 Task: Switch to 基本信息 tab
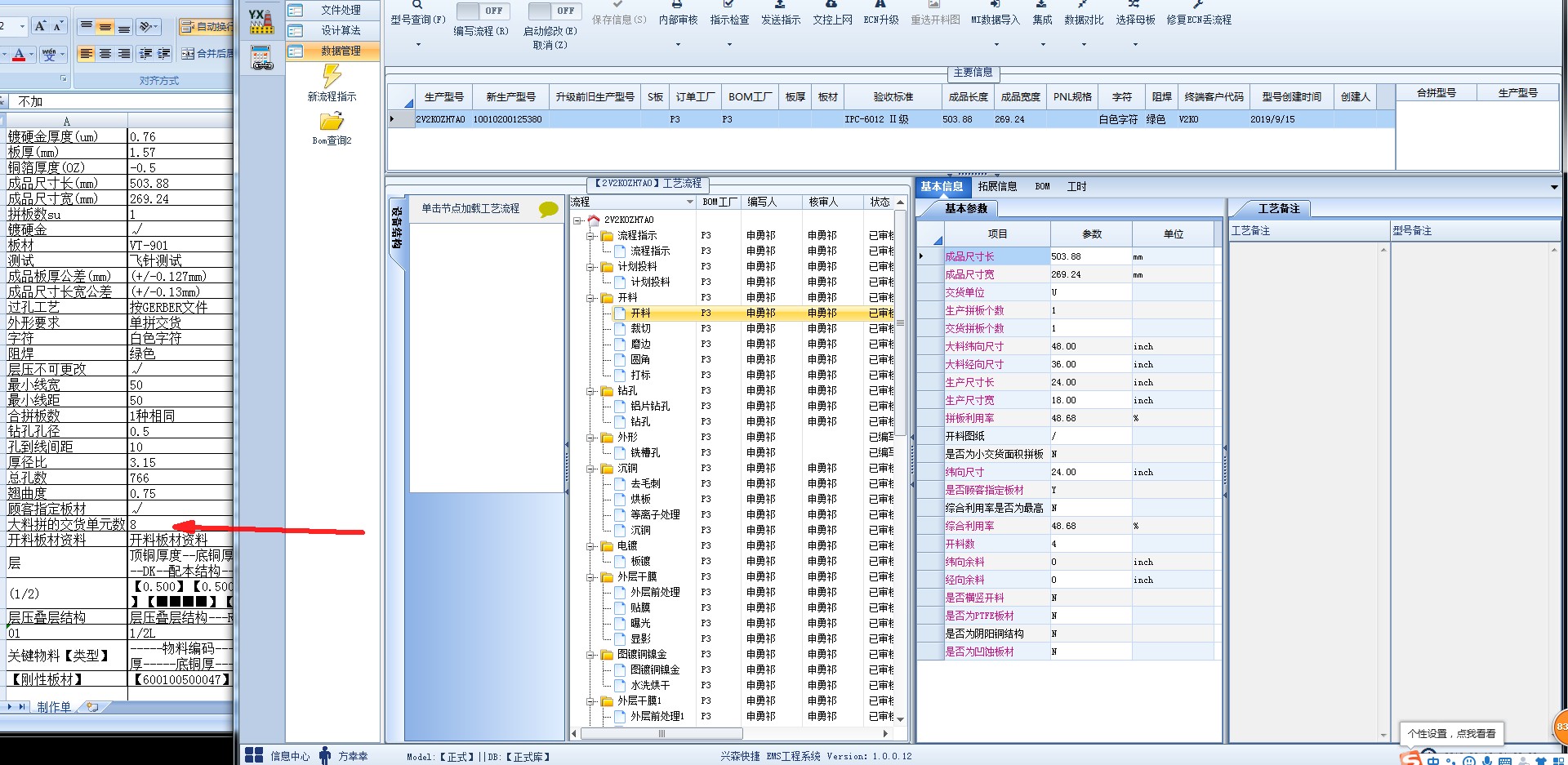pyautogui.click(x=942, y=186)
